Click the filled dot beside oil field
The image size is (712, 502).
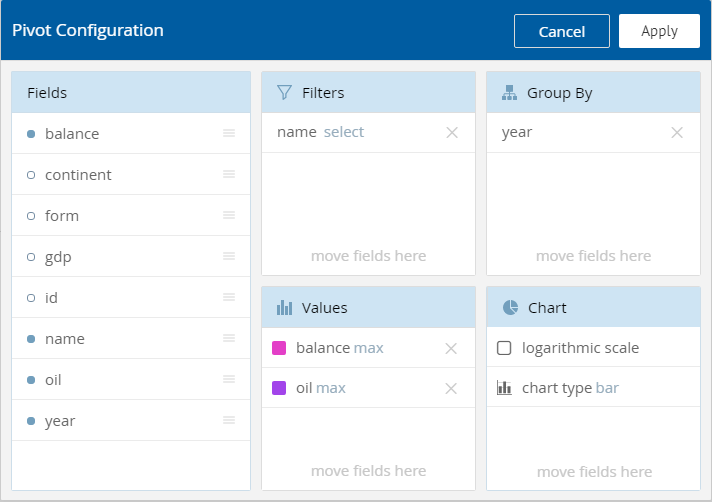coord(31,380)
